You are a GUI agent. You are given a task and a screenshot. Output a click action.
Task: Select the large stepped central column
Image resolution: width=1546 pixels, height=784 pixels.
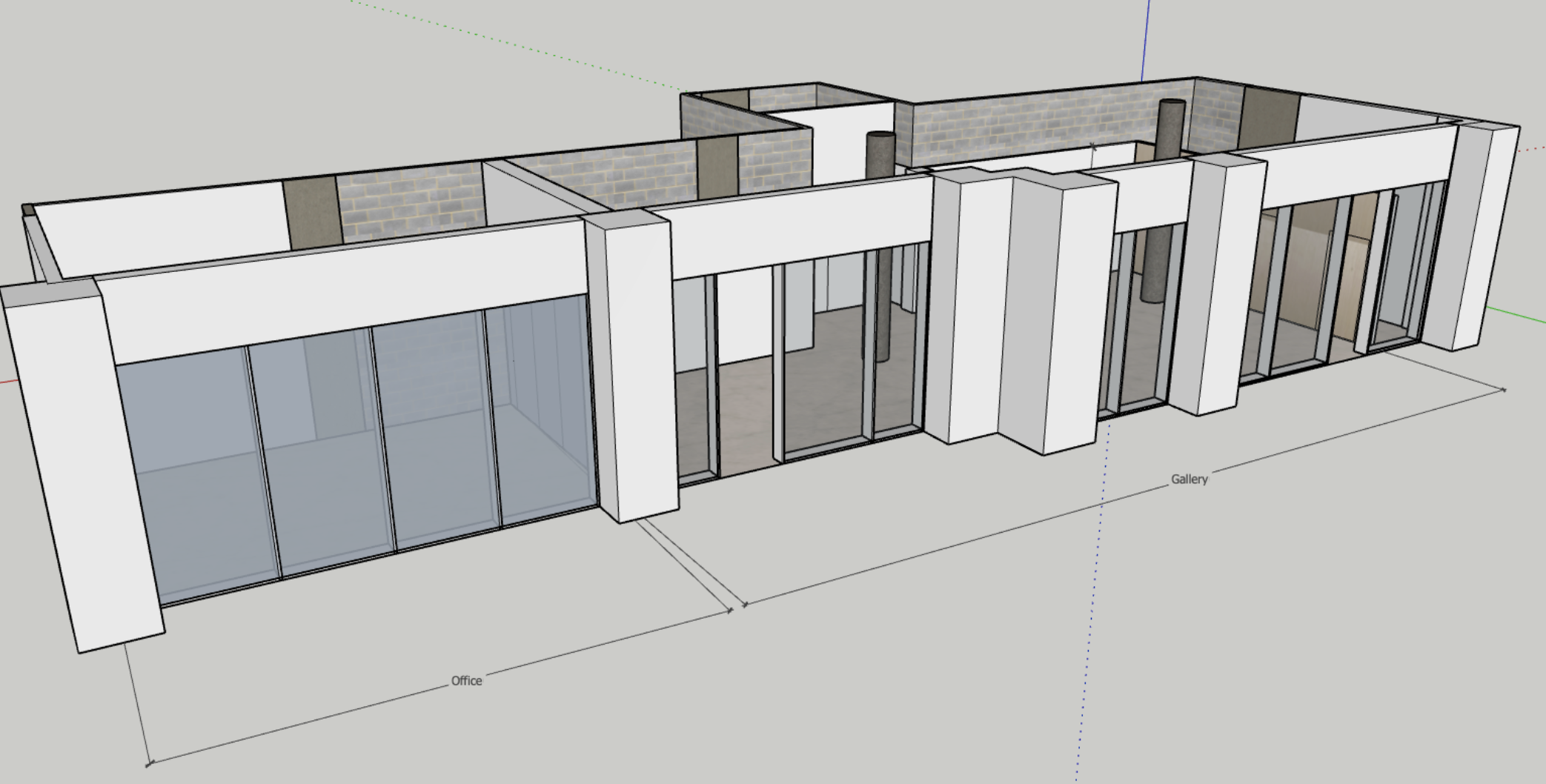[1023, 311]
